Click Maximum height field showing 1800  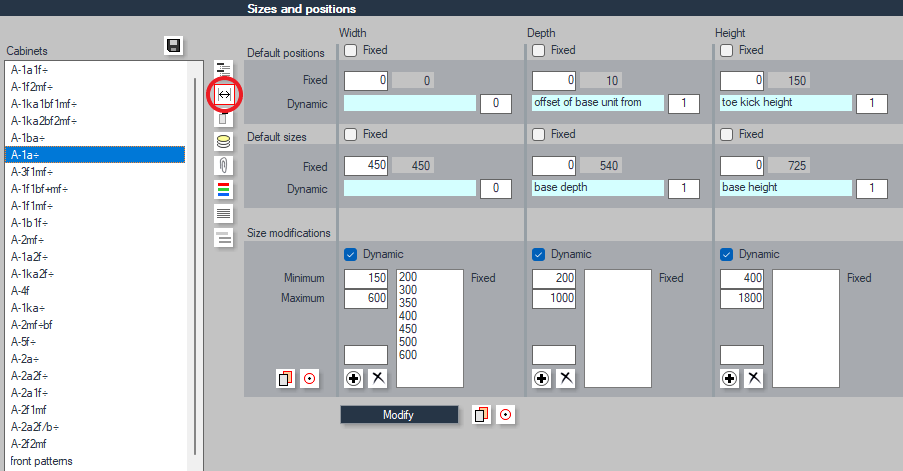pos(742,299)
